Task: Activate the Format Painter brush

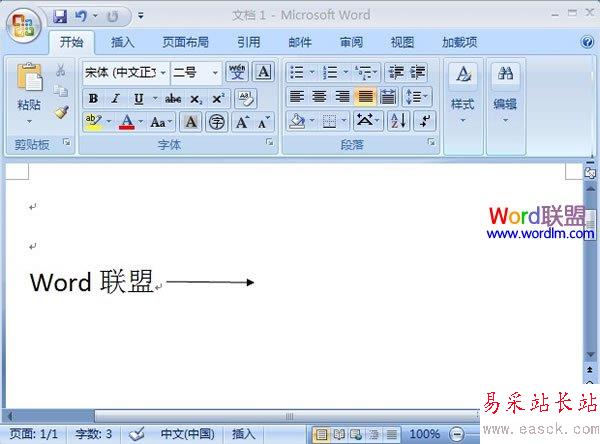Action: [61, 112]
